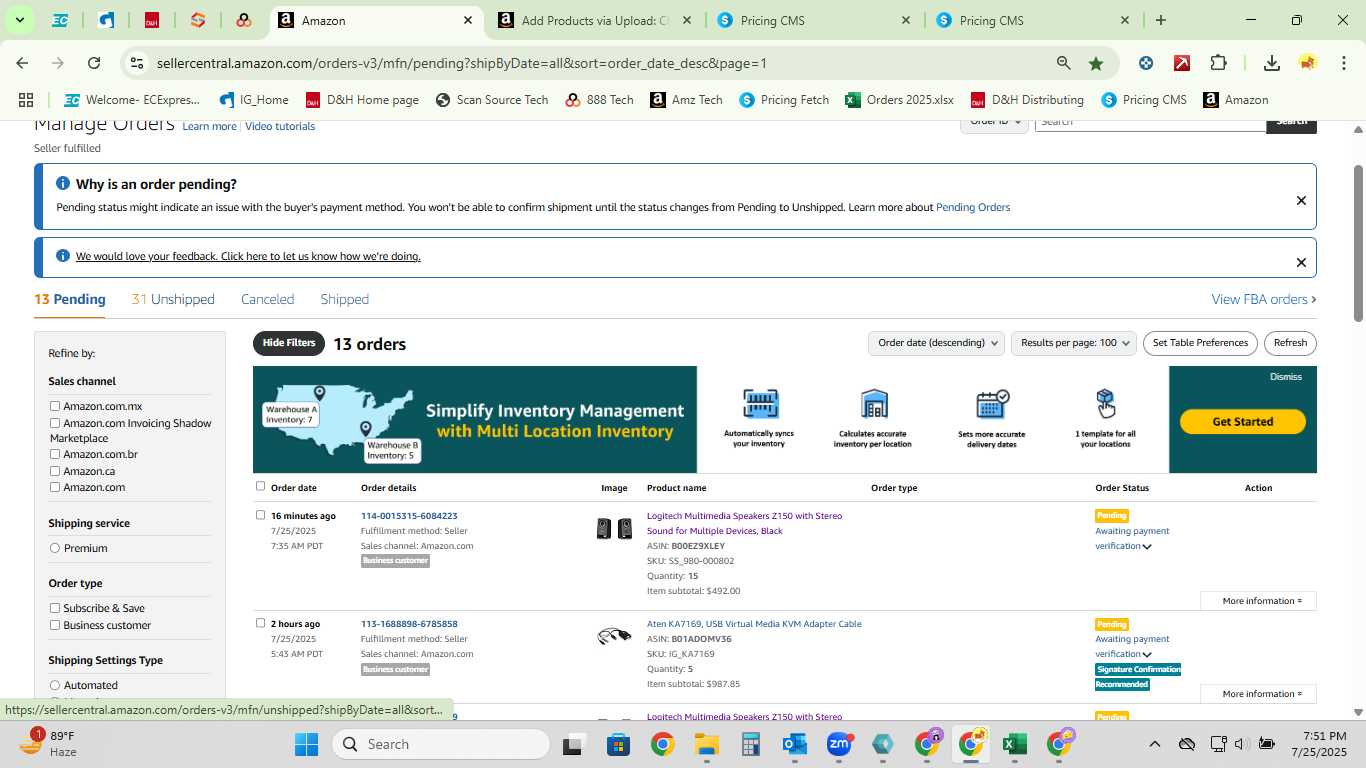Bookmark star icon in address bar
The width and height of the screenshot is (1366, 768).
(1096, 63)
